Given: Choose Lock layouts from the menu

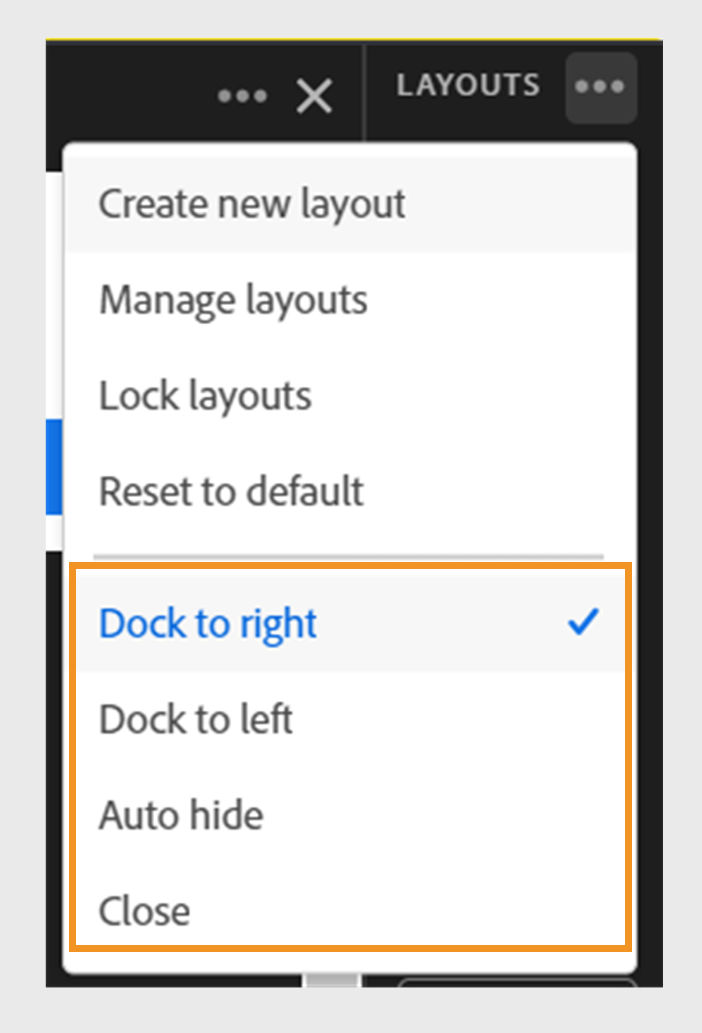Looking at the screenshot, I should (204, 395).
